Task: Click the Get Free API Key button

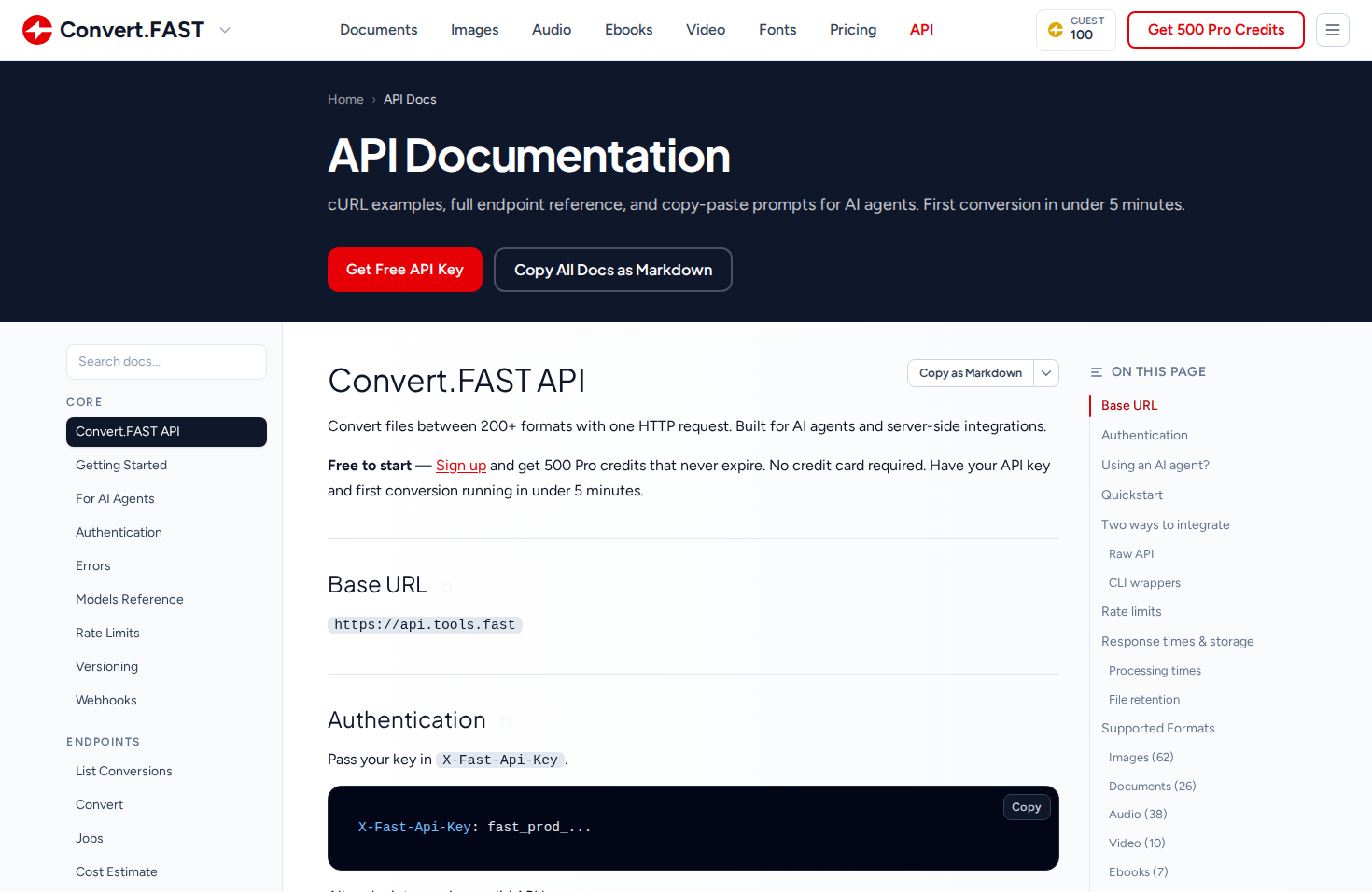Action: [405, 270]
